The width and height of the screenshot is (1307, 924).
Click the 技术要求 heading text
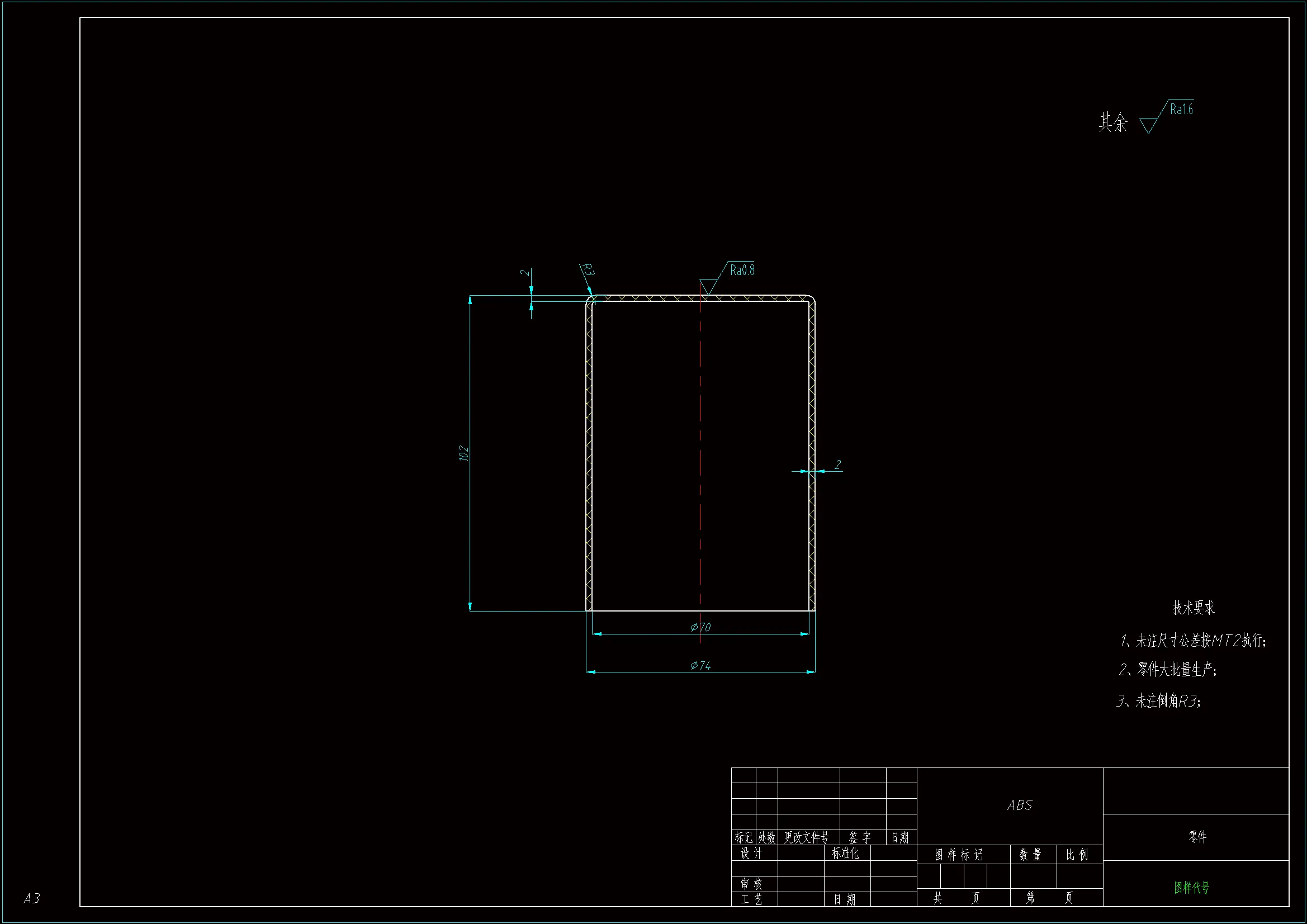[x=1193, y=608]
